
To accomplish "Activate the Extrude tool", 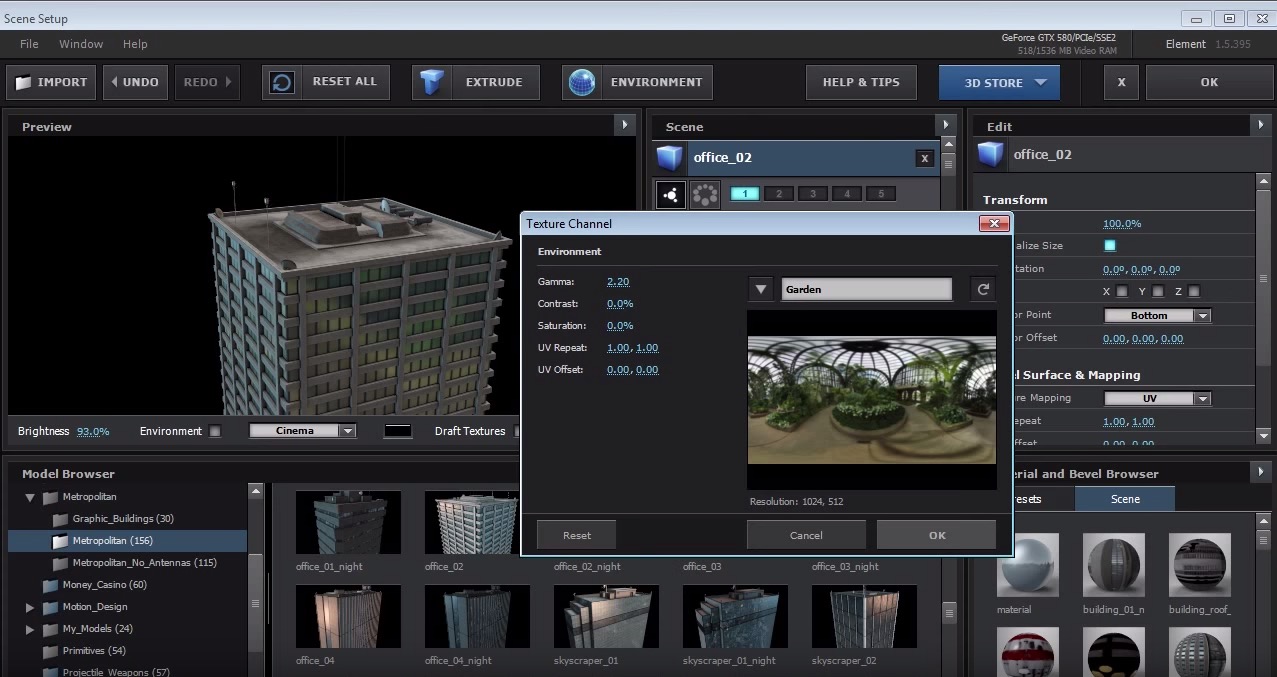I will coord(475,82).
